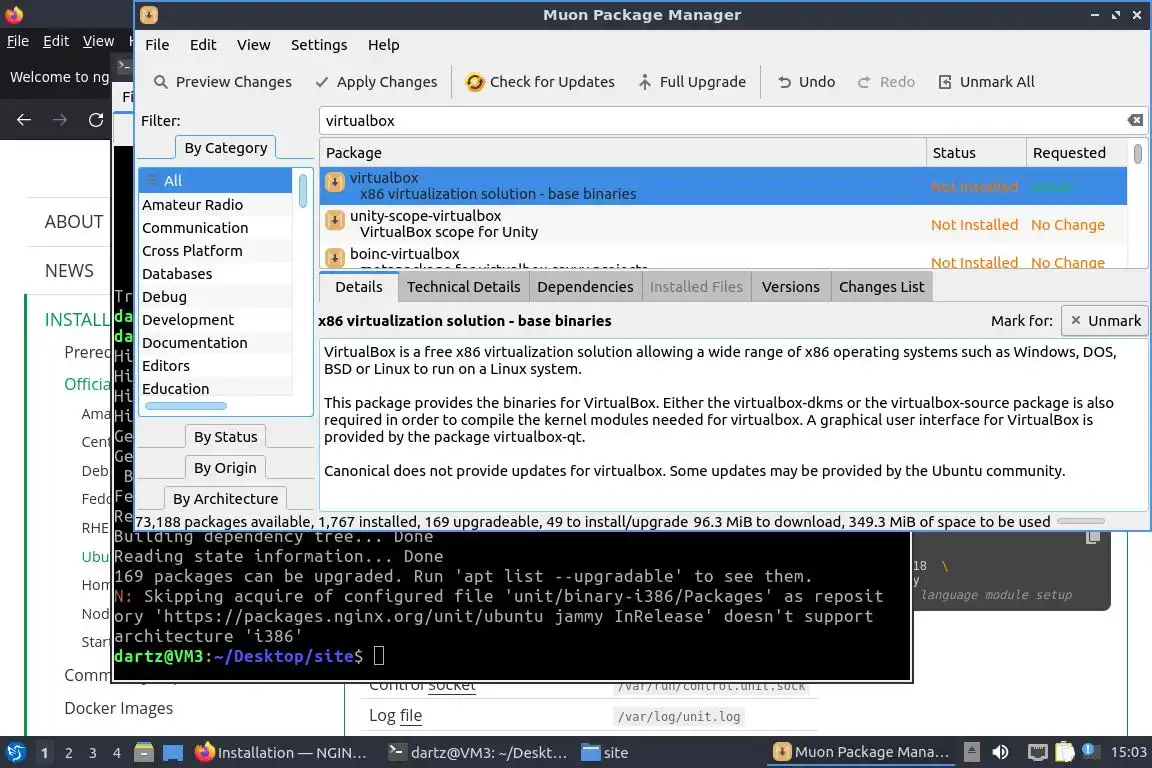Select the Development category
The width and height of the screenshot is (1152, 768).
pyautogui.click(x=215, y=320)
